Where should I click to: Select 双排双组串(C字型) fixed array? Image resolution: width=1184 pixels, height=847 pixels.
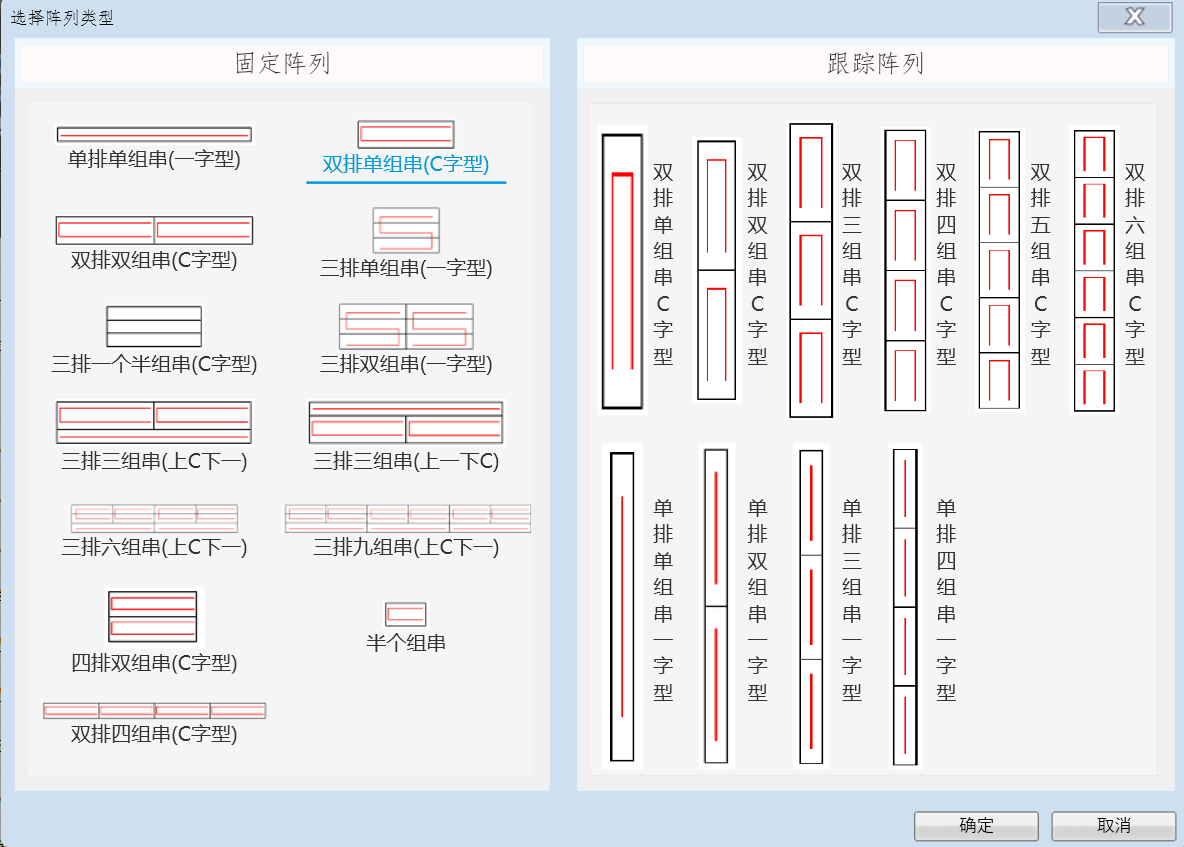click(154, 230)
